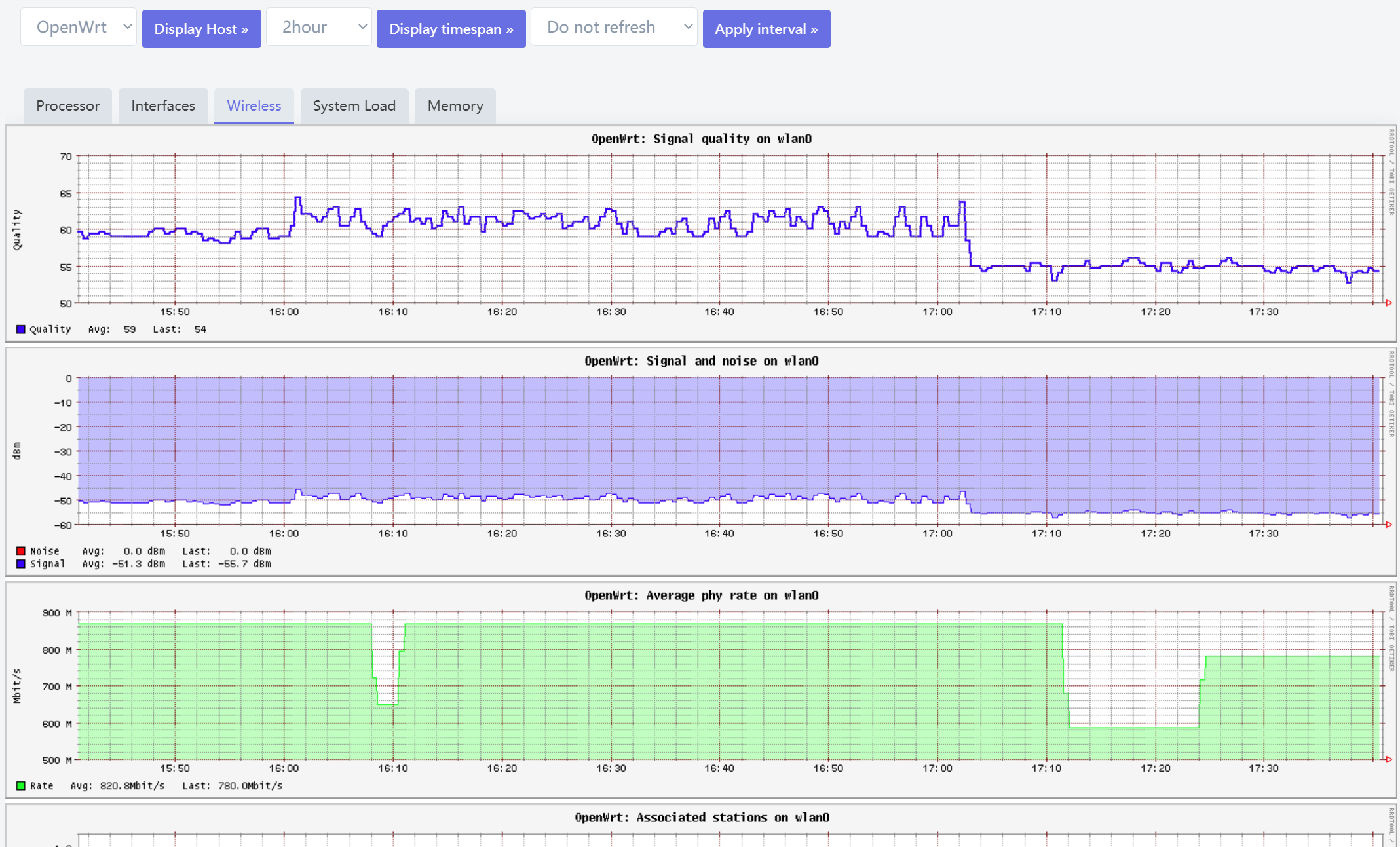1400x847 pixels.
Task: Select the Wireless tab
Action: tap(254, 105)
